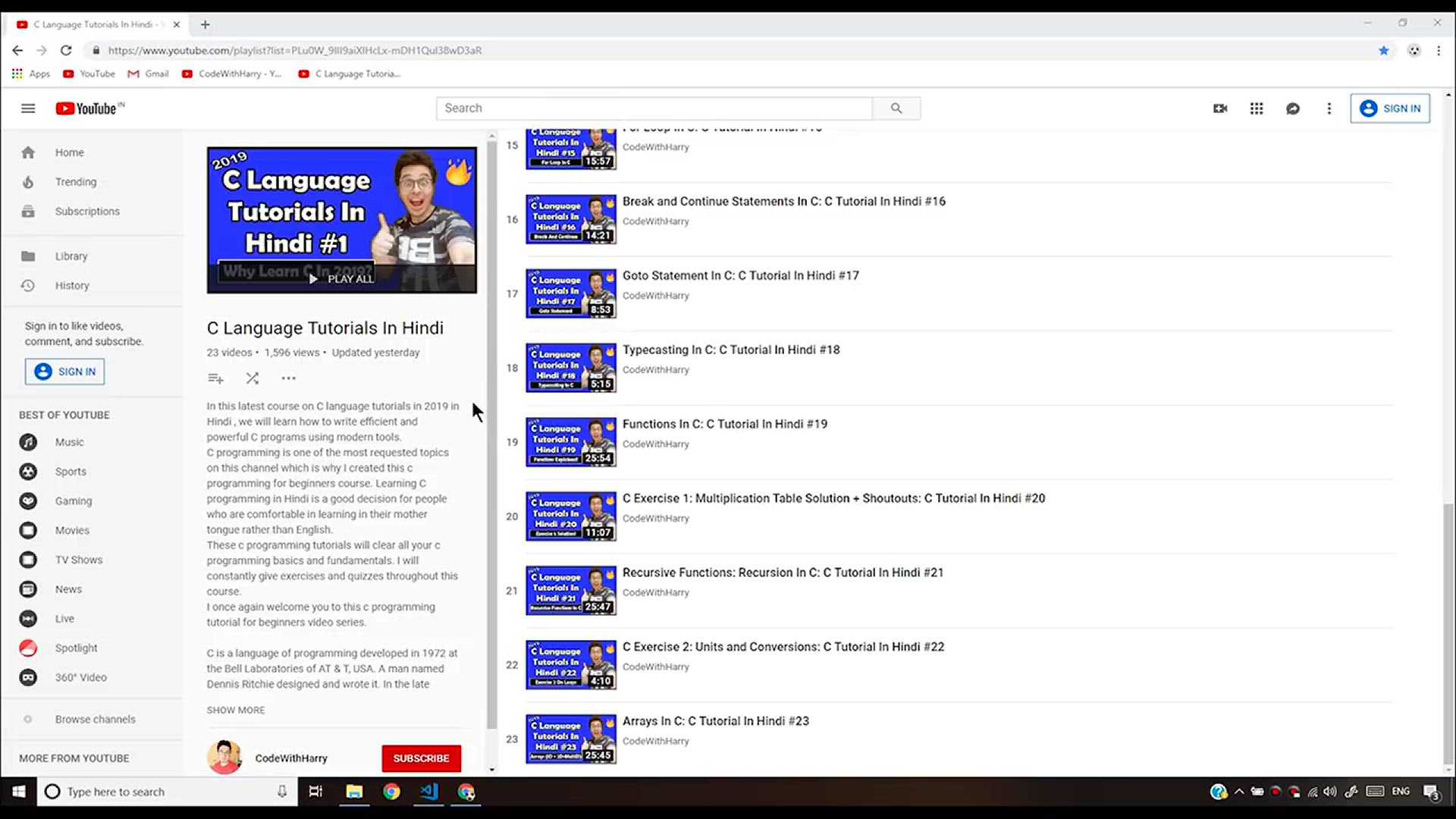1456x819 pixels.
Task: Click the Save playlist icon
Action: tap(215, 378)
